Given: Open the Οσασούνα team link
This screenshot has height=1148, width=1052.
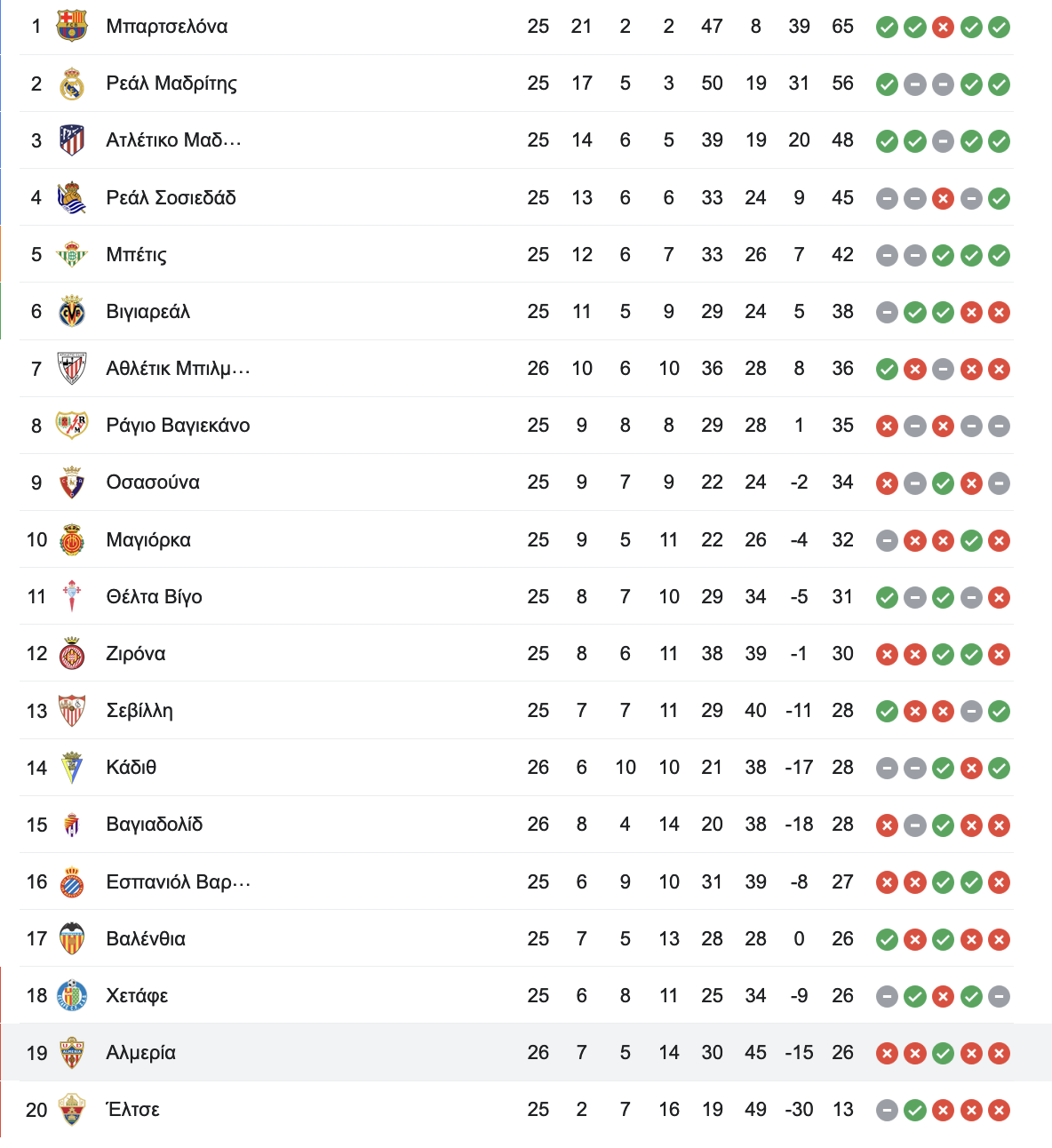Looking at the screenshot, I should (153, 482).
